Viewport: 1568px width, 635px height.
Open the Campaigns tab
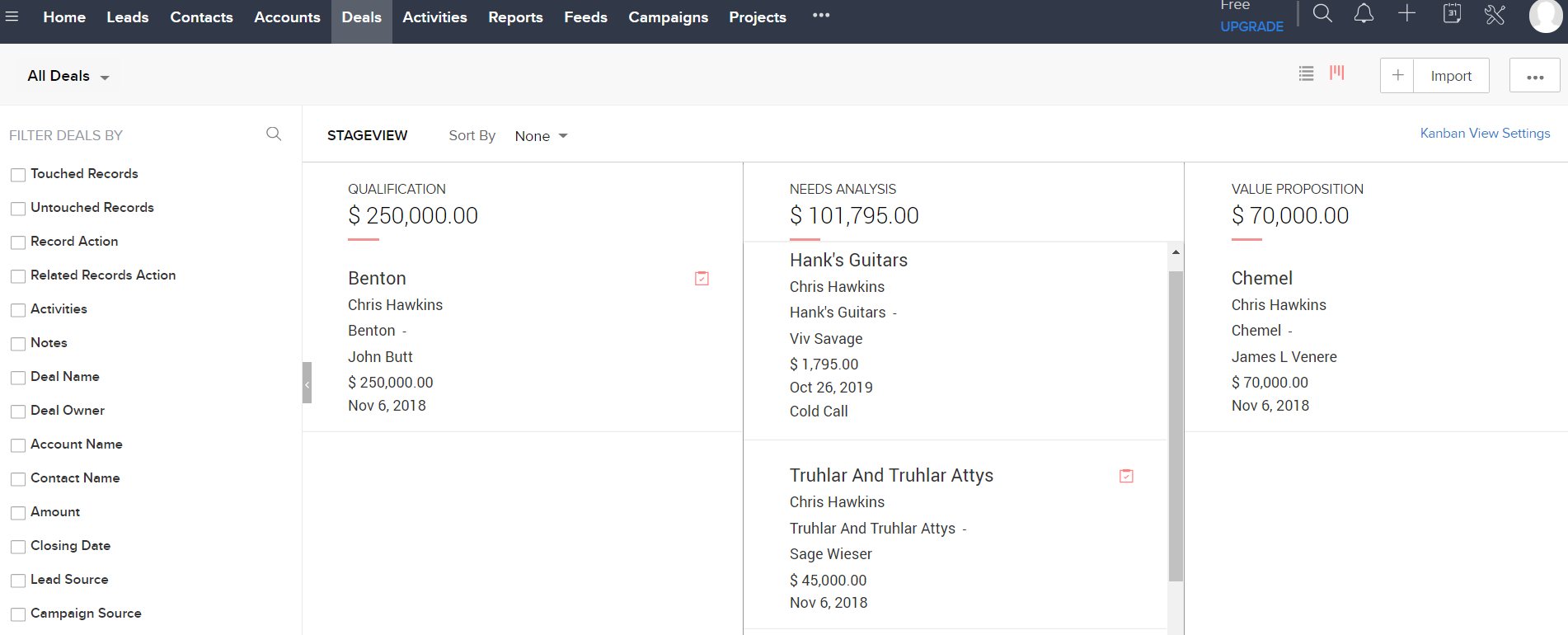(x=668, y=17)
